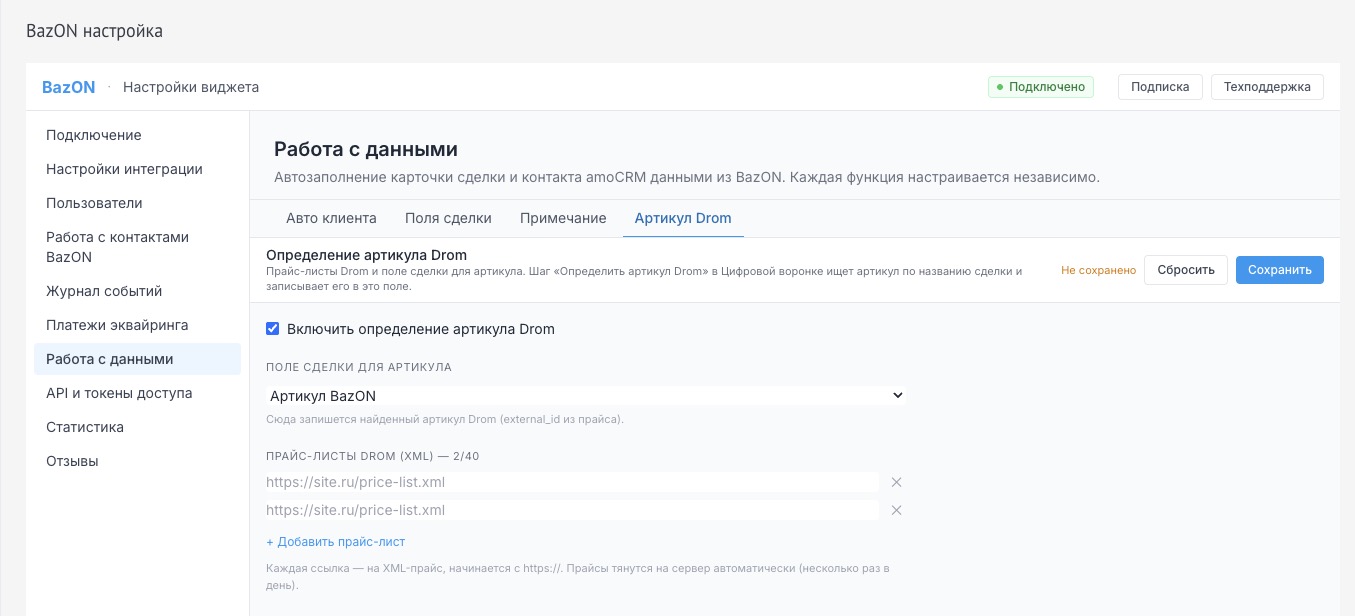This screenshot has height=616, width=1355.
Task: Open 'Подключение' in the sidebar
Action: coord(138,135)
